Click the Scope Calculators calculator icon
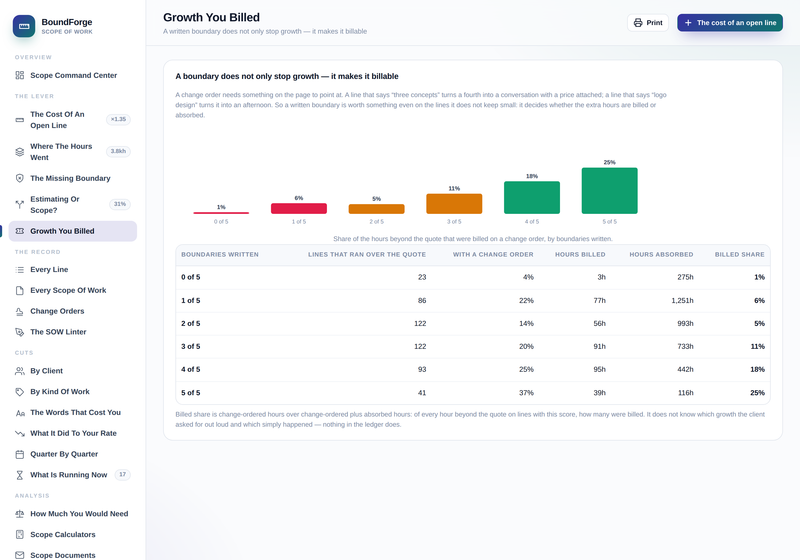 click(x=19, y=535)
